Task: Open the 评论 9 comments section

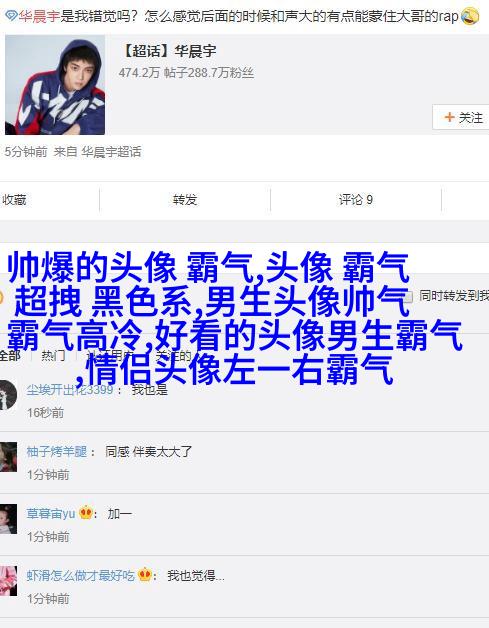Action: click(x=356, y=199)
